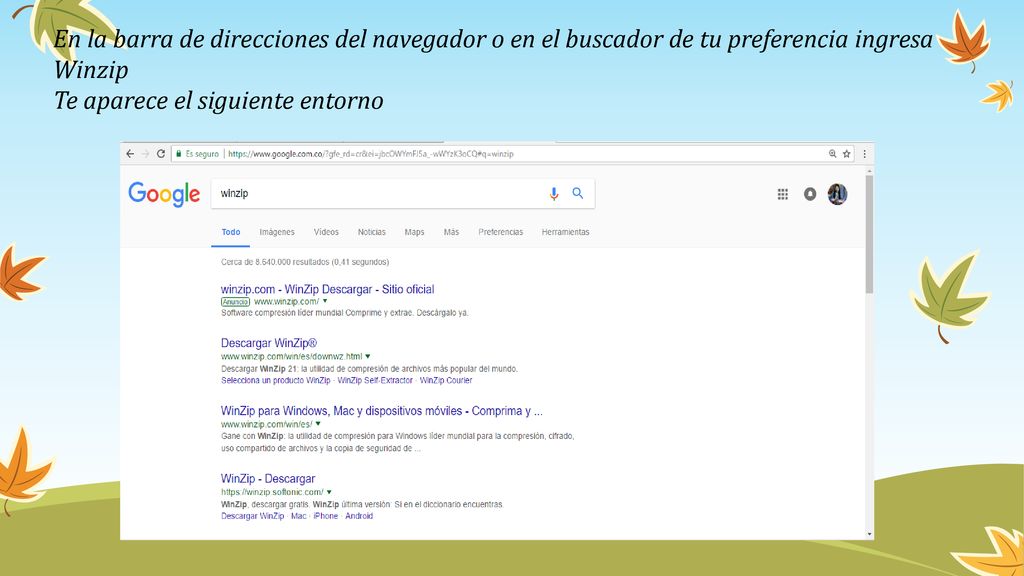Click Selecciona un producto WinZip sitelink

276,380
